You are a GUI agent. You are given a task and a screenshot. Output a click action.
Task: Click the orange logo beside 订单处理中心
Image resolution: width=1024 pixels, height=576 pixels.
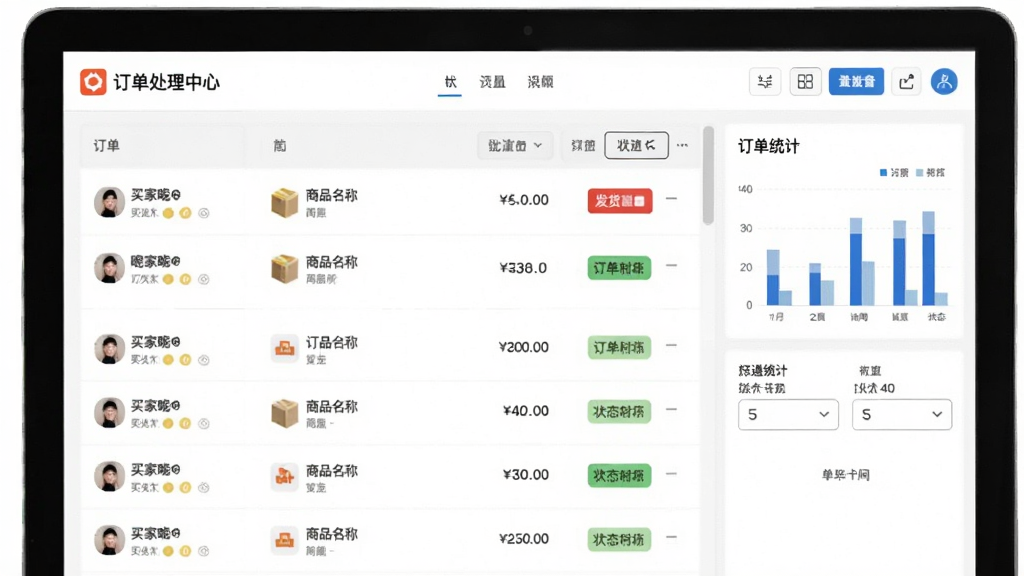point(93,82)
